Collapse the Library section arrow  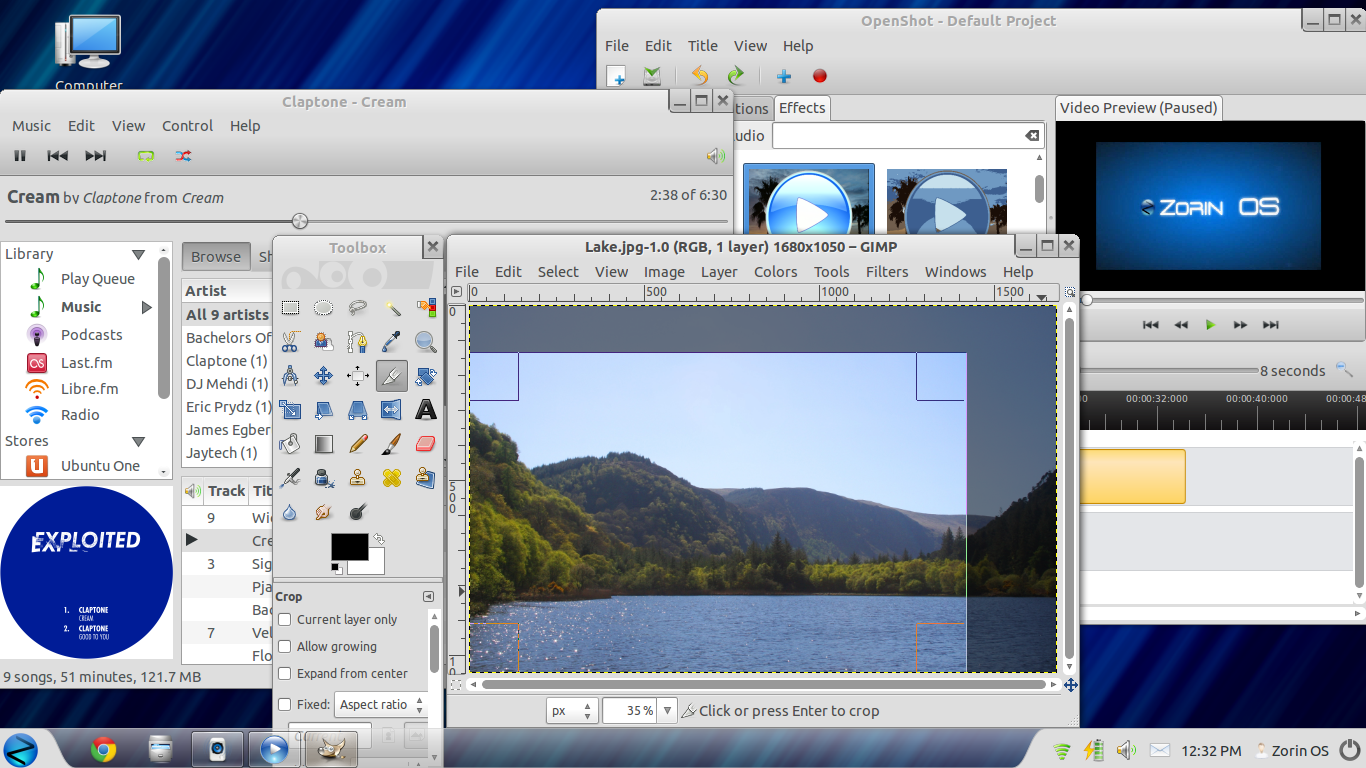click(x=138, y=254)
